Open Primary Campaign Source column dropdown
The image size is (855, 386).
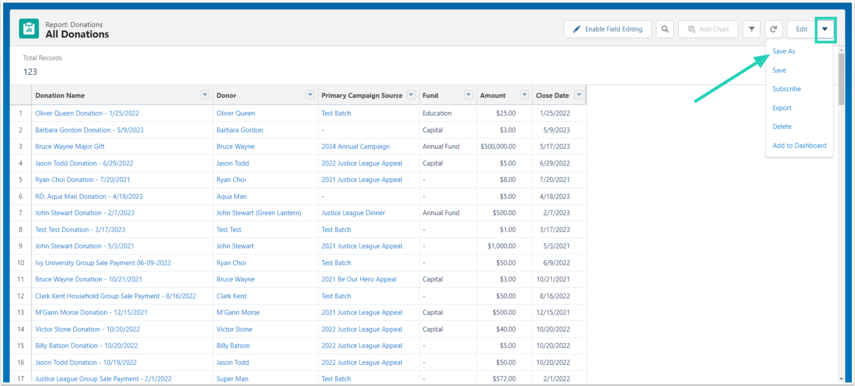(411, 95)
